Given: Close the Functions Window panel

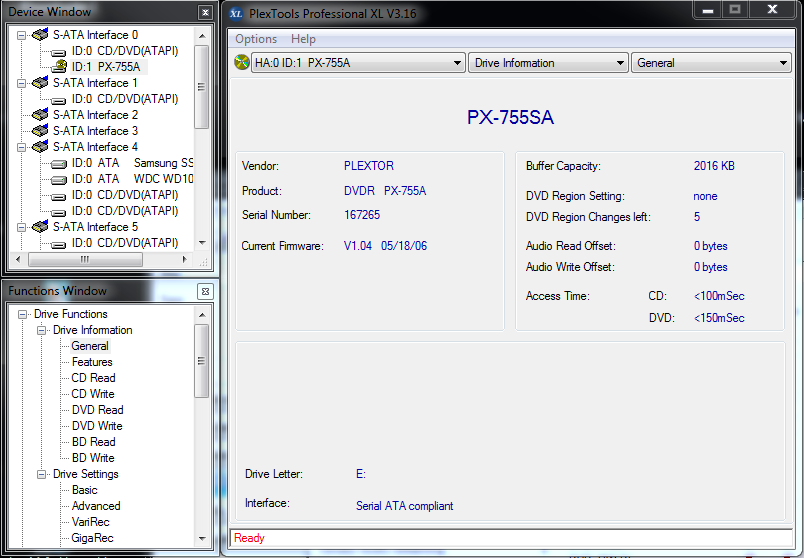Looking at the screenshot, I should click(205, 292).
